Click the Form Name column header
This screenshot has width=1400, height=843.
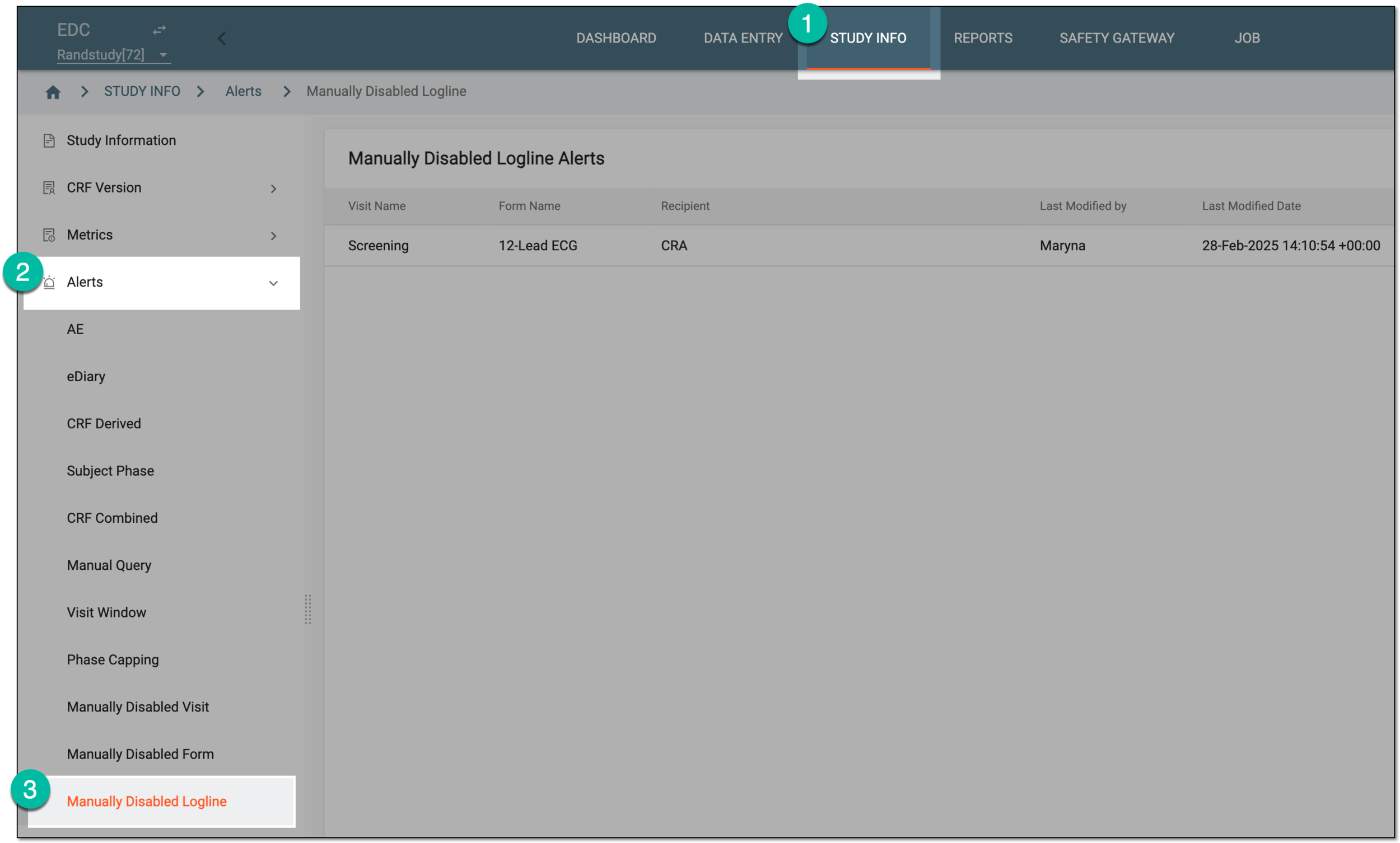pyautogui.click(x=530, y=206)
